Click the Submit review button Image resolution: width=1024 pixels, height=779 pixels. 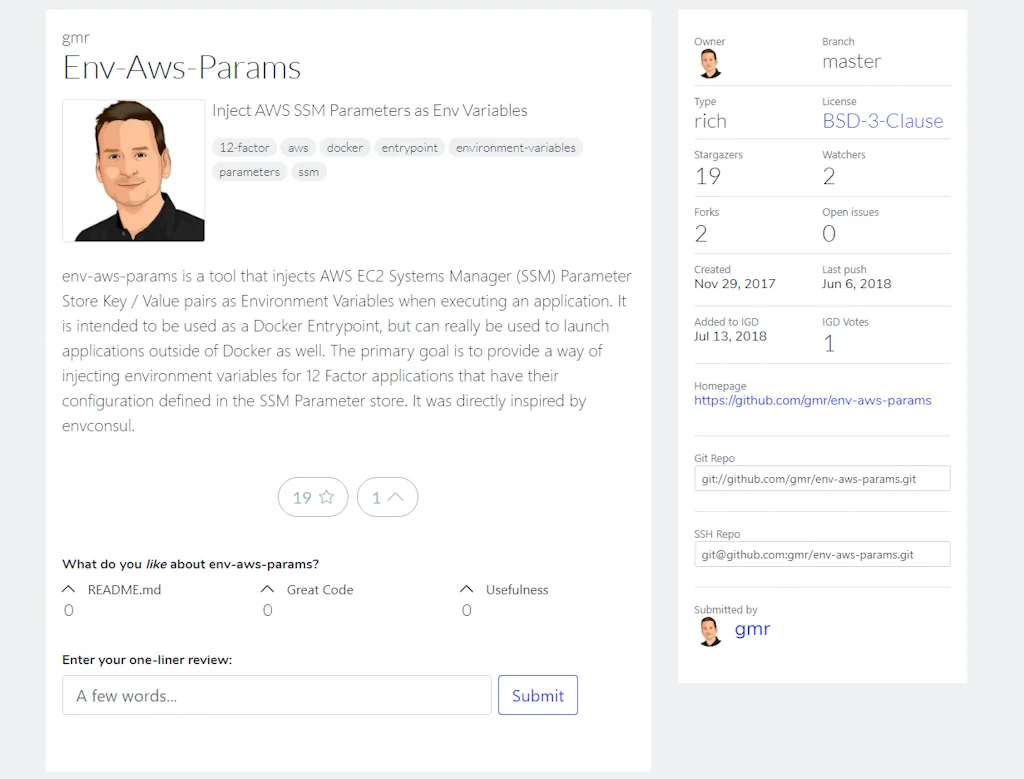coord(537,695)
